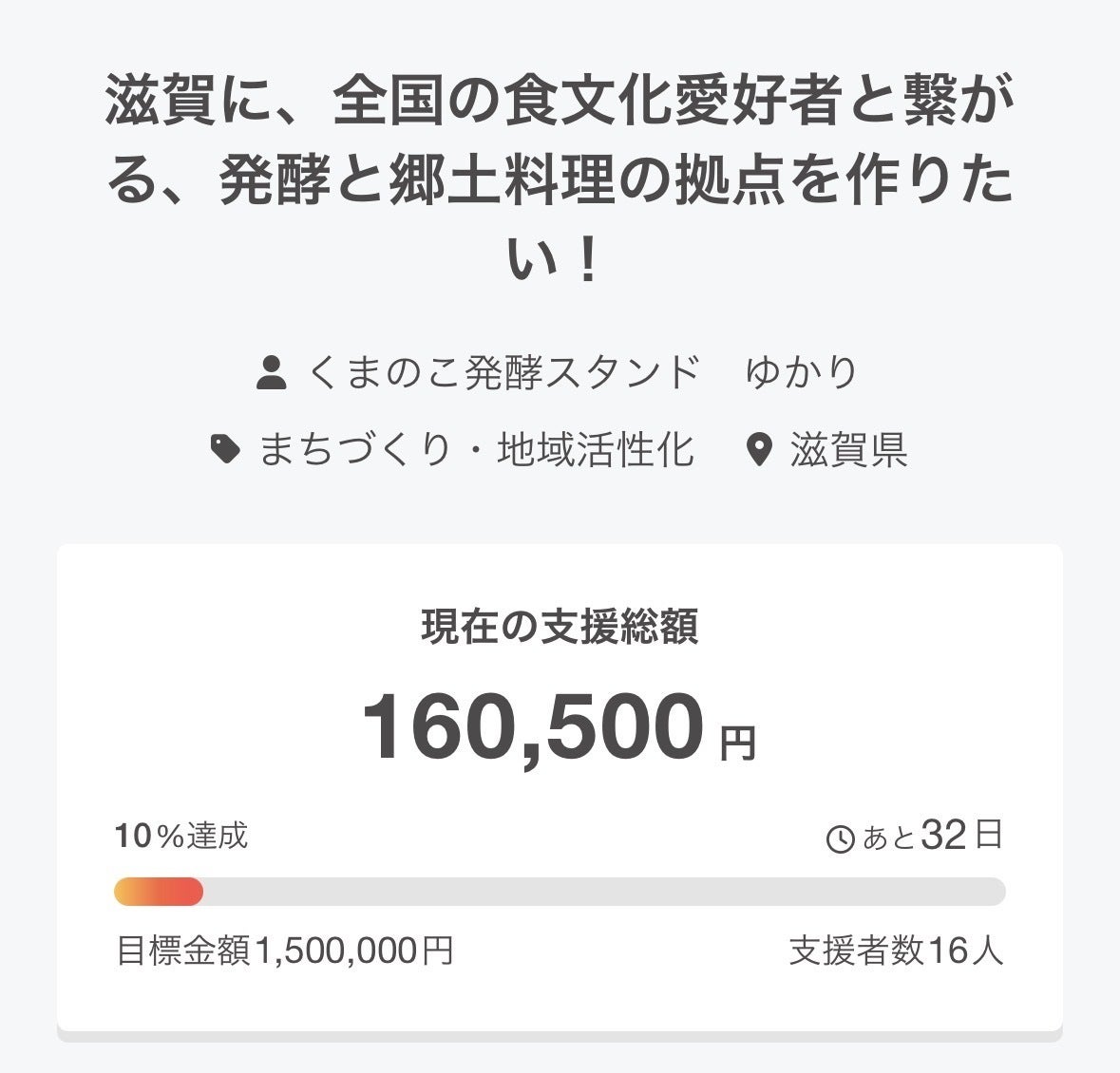Click the 円 unit beside 160,500
The image size is (1120, 1073).
pyautogui.click(x=738, y=744)
